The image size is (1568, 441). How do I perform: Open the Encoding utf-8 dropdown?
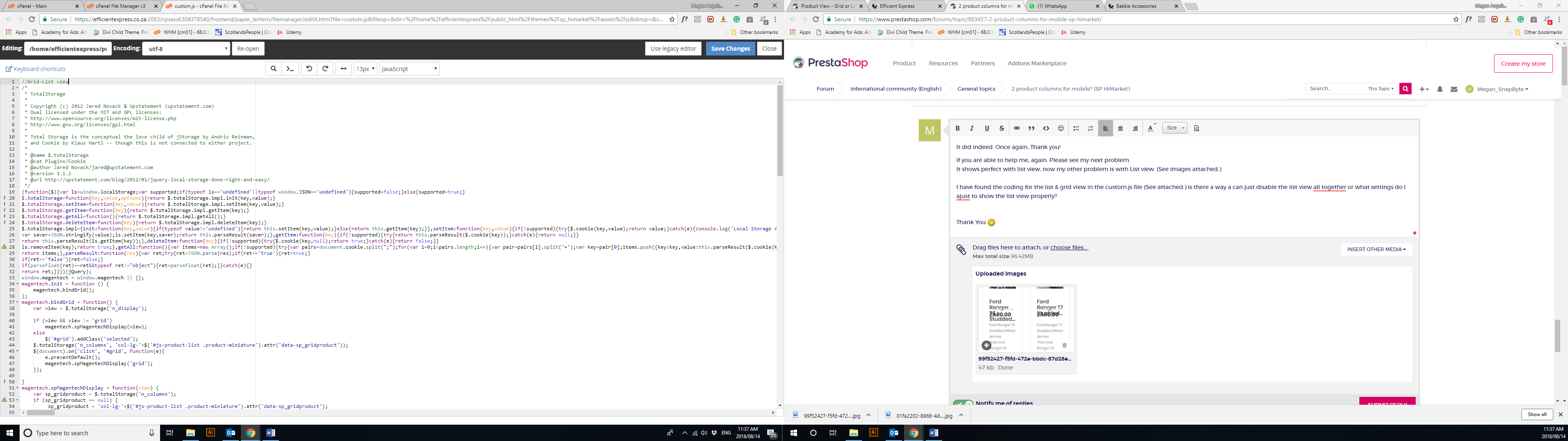click(186, 49)
